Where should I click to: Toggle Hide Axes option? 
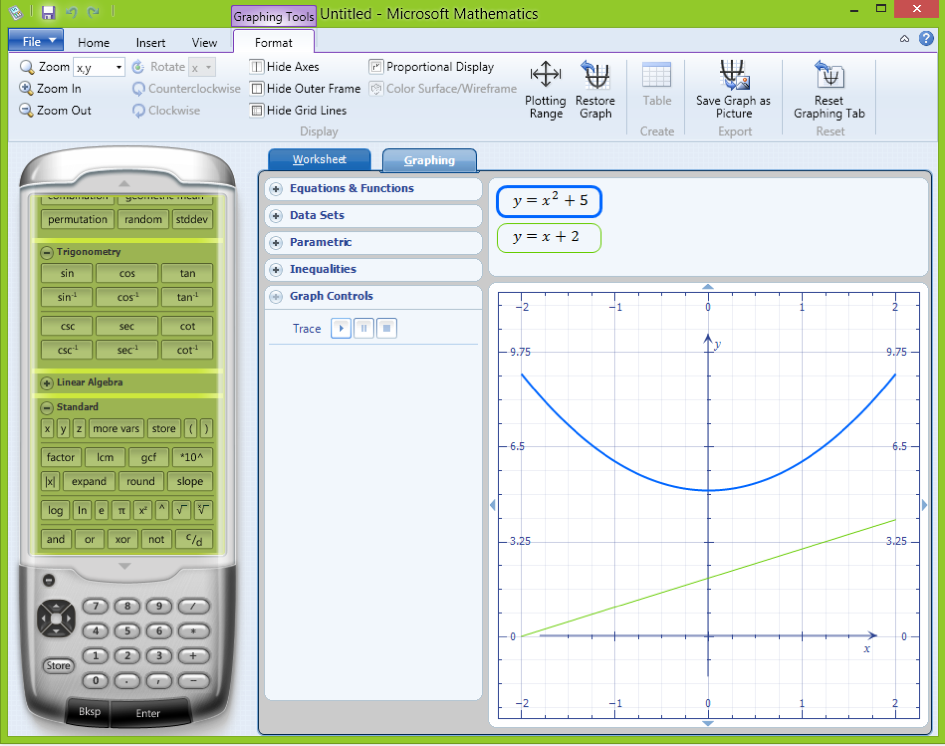[257, 67]
